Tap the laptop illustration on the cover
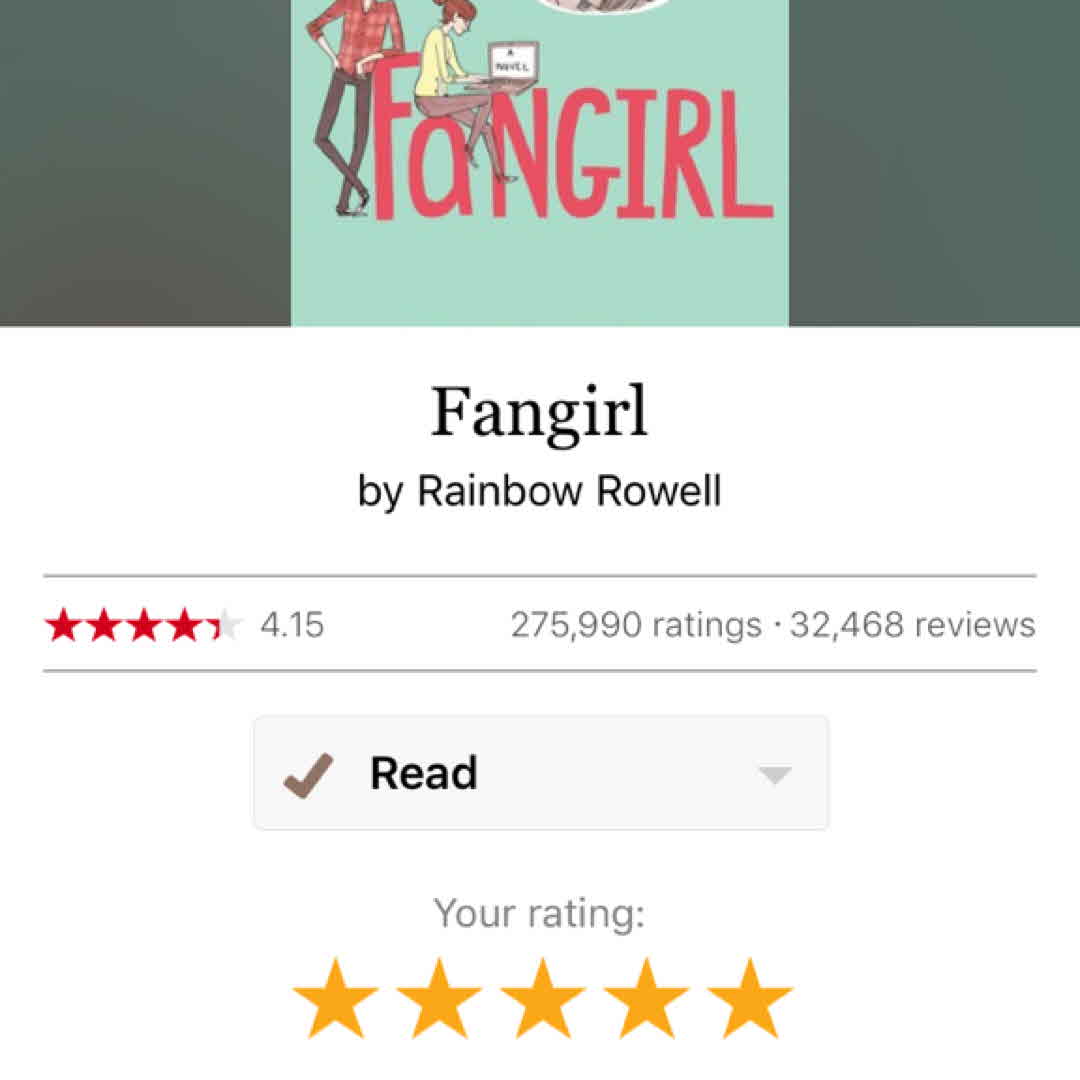Viewport: 1080px width, 1080px height. (x=511, y=65)
